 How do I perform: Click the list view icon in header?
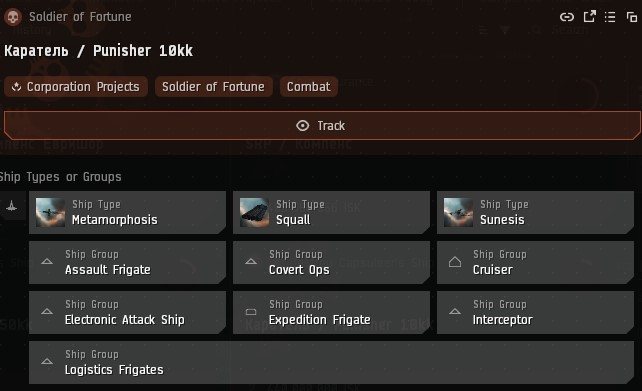[x=610, y=17]
